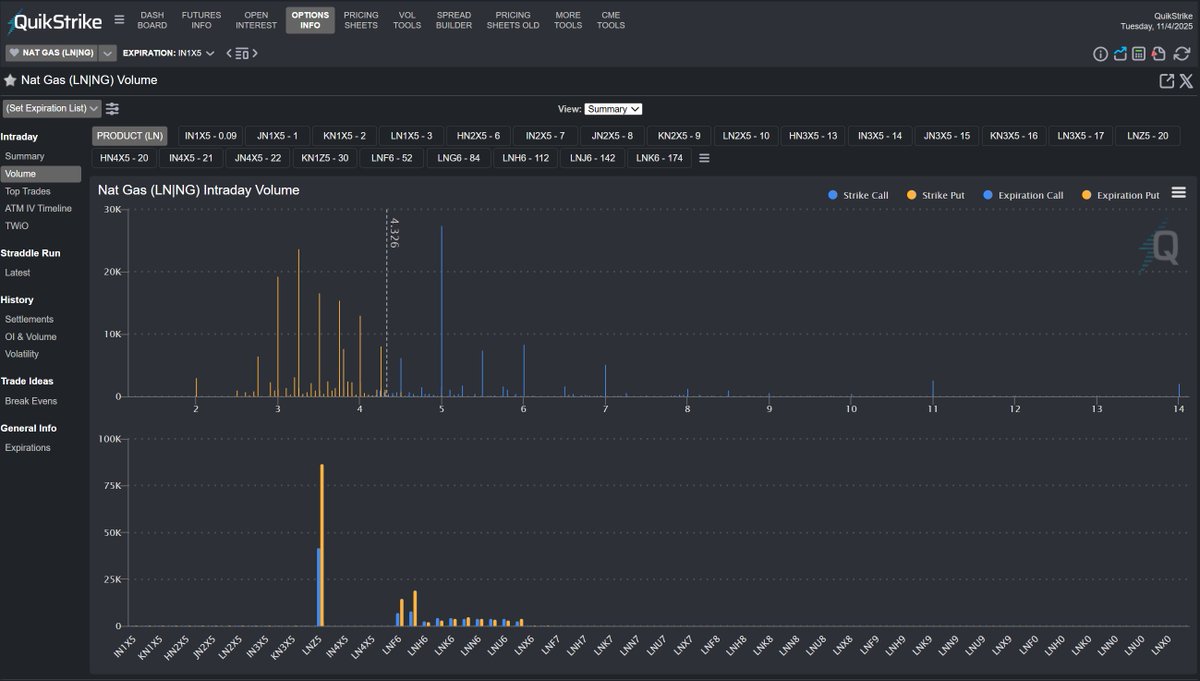The image size is (1200, 681).
Task: Switch to the PRICING SHEETS menu
Action: coord(361,21)
